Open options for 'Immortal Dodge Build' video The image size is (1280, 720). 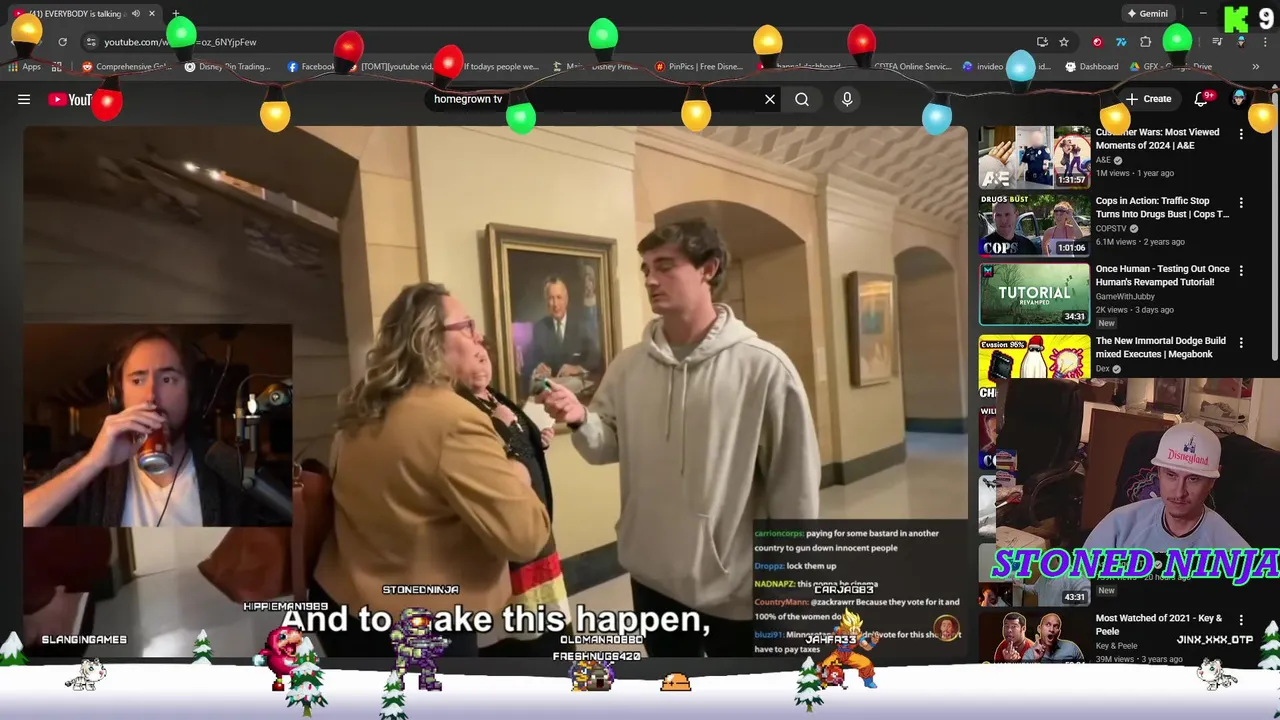pos(1241,343)
